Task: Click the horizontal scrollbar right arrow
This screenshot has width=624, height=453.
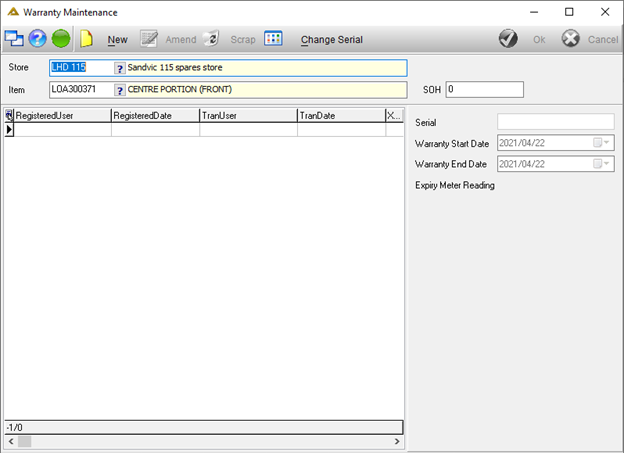Action: (397, 441)
